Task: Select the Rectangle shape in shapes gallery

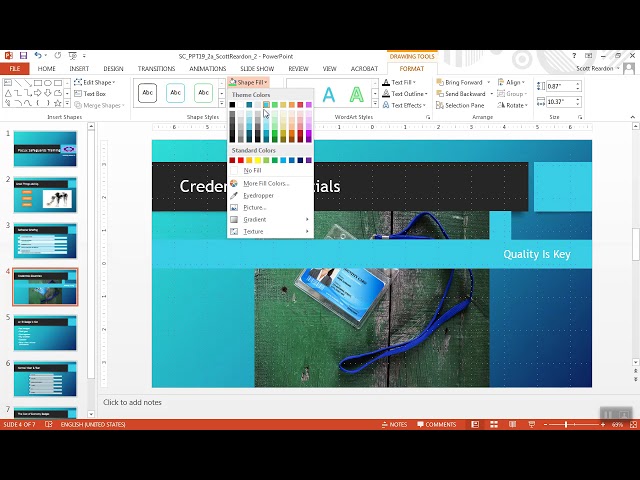Action: click(x=38, y=83)
